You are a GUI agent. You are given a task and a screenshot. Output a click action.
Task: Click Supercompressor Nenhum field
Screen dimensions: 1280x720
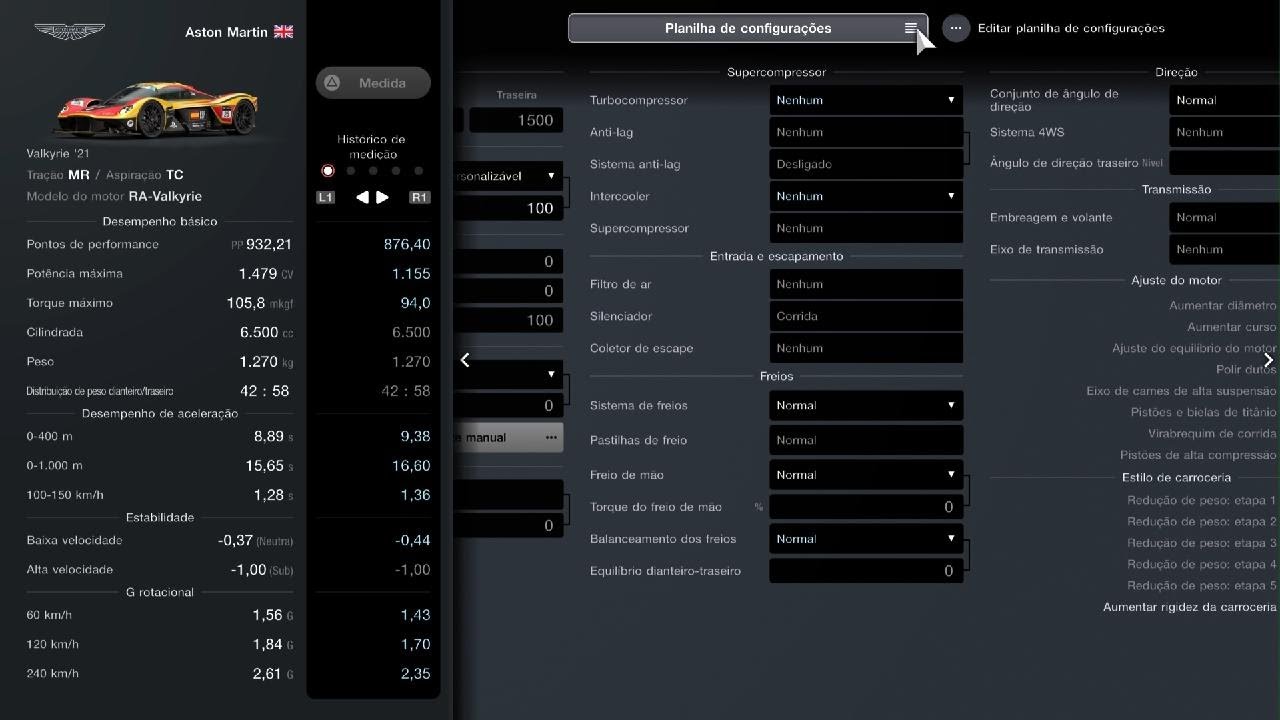click(x=866, y=228)
